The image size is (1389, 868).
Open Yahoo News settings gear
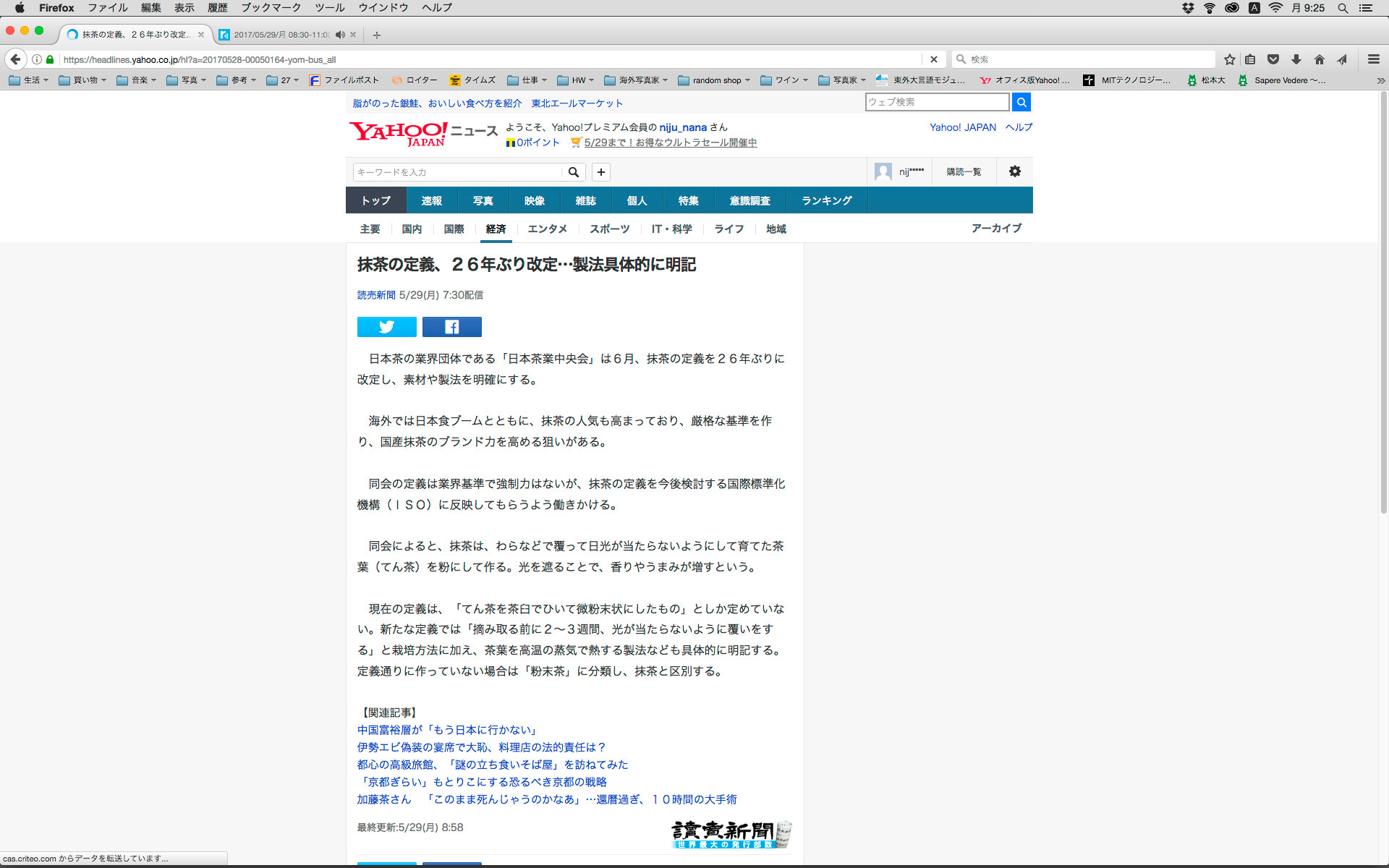pyautogui.click(x=1015, y=171)
